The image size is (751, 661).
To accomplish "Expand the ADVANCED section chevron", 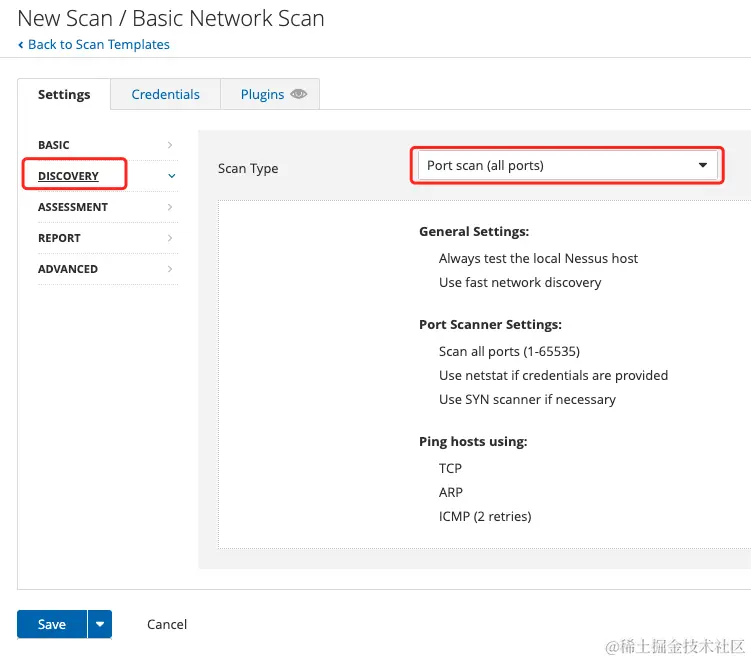I will click(x=170, y=269).
